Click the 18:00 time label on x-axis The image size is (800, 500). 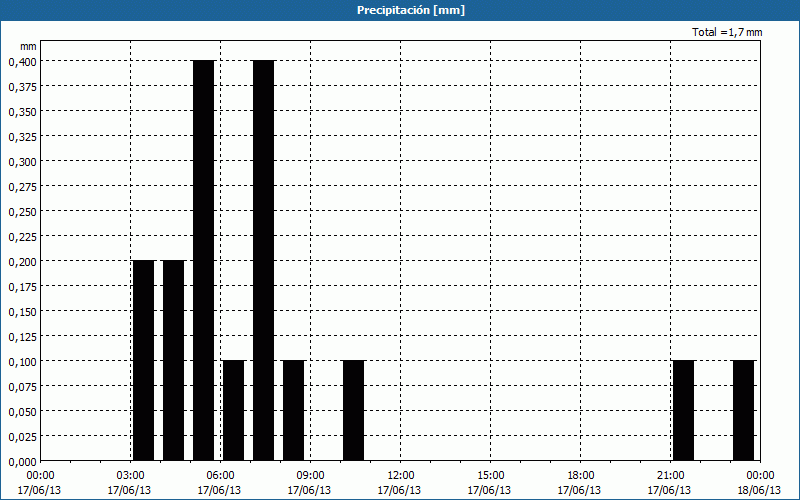580,476
